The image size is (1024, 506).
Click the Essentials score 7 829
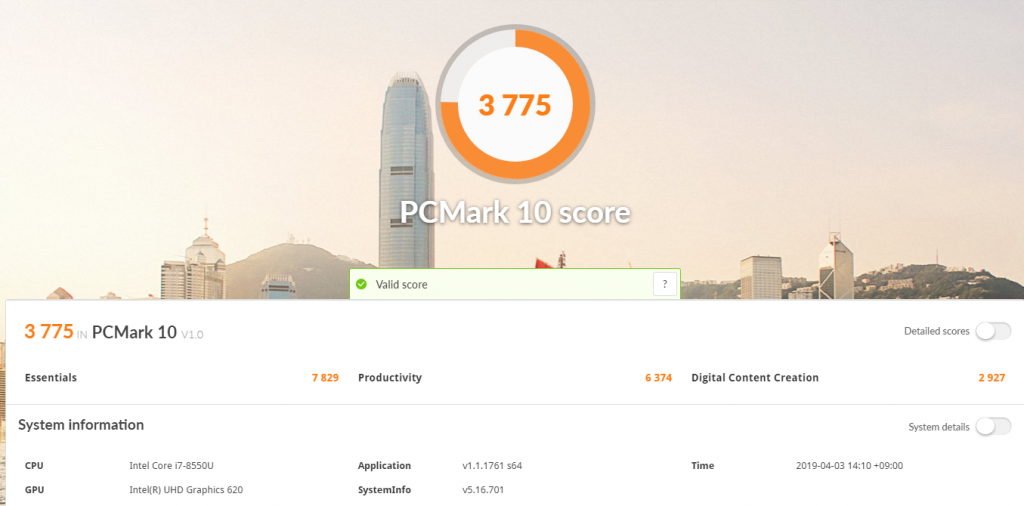[325, 377]
